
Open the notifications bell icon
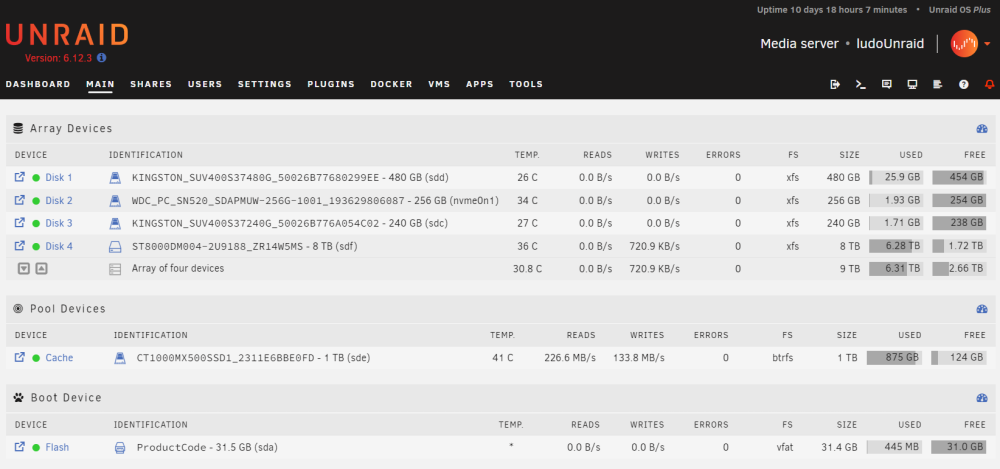coord(989,84)
